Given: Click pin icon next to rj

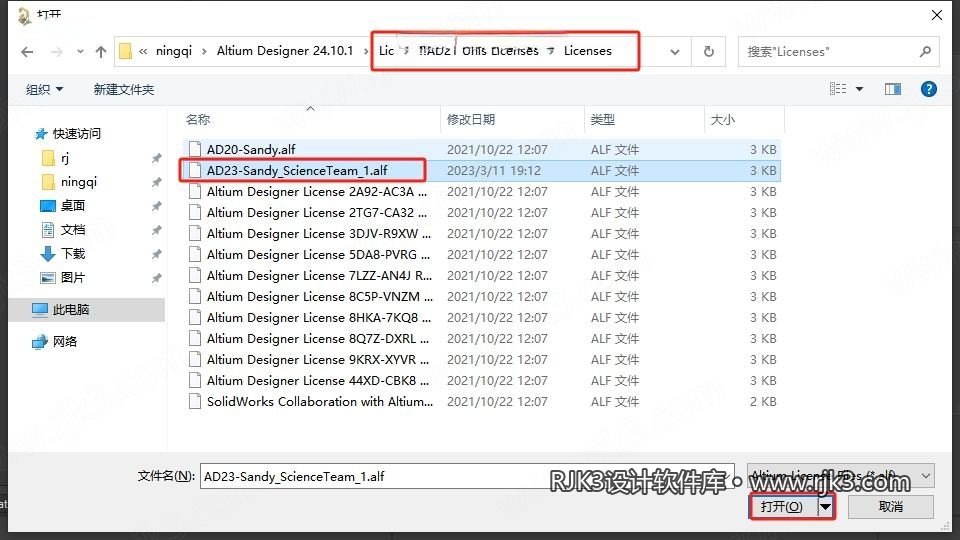Looking at the screenshot, I should point(156,158).
